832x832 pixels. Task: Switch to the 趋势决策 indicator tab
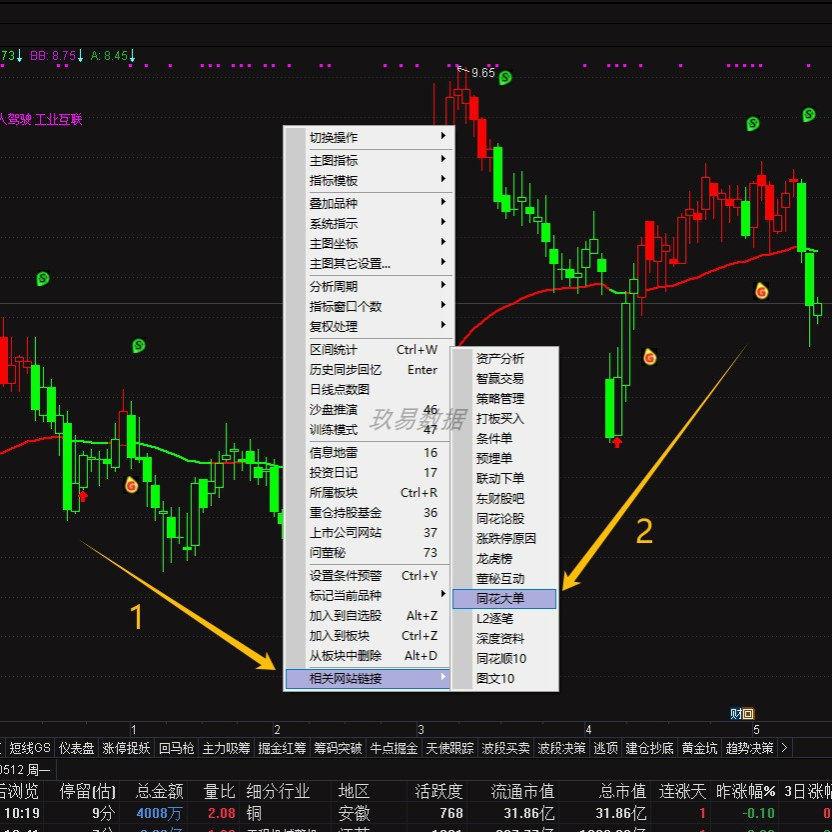click(749, 748)
